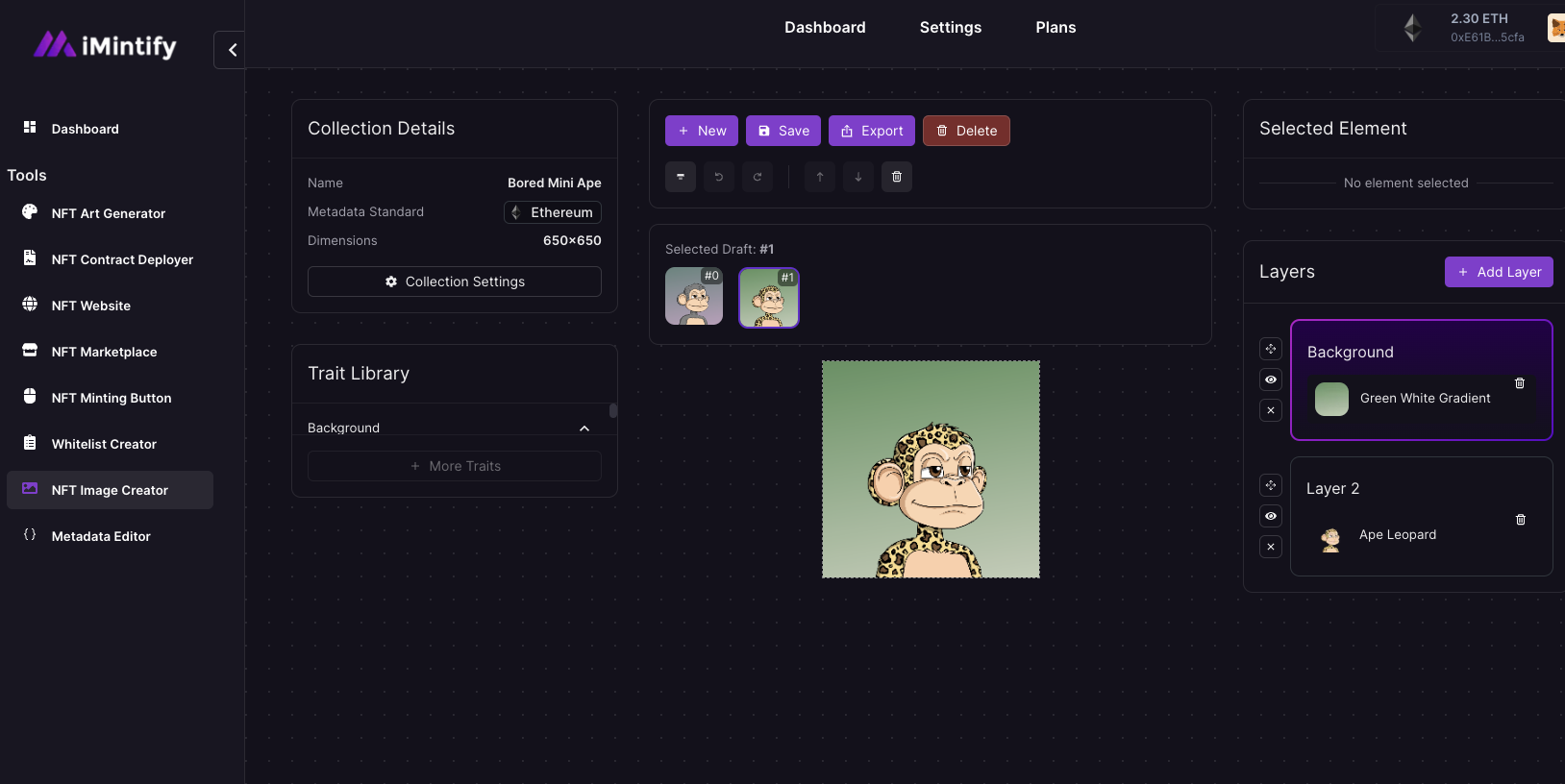Click the 2.30 ETH balance text
Image resolution: width=1565 pixels, height=784 pixels.
click(1479, 18)
